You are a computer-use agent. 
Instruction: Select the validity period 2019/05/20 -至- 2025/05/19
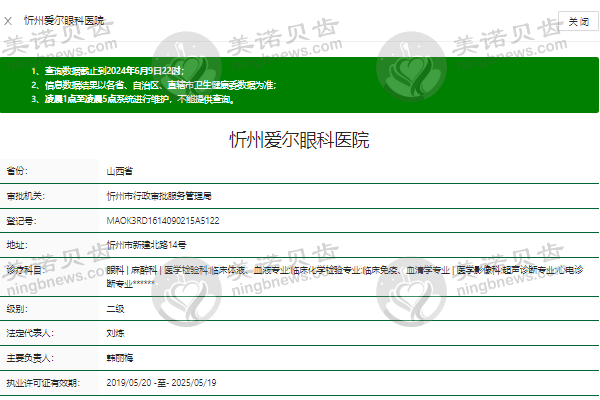pos(161,383)
